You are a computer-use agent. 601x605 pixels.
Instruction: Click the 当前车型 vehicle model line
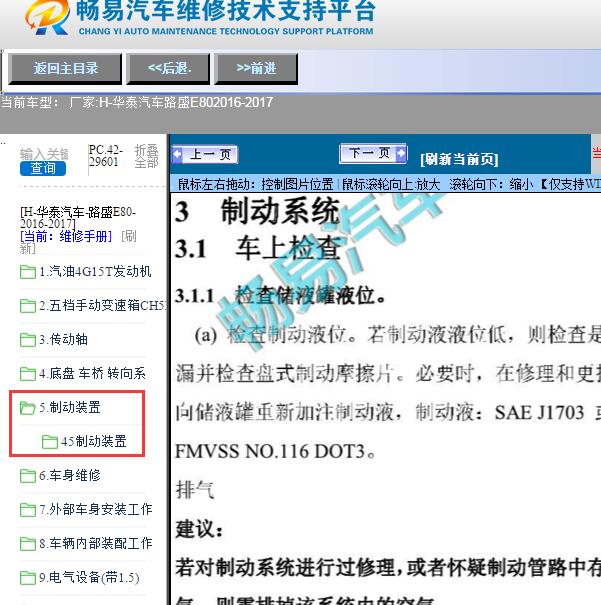coord(137,102)
